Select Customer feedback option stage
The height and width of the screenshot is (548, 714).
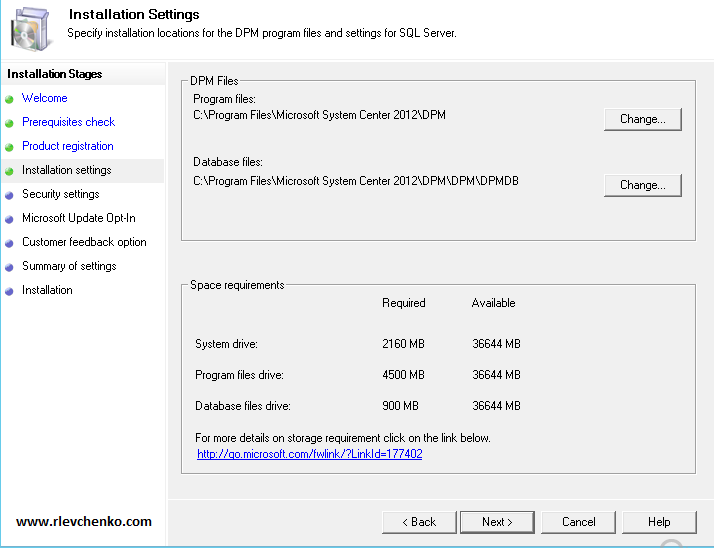pyautogui.click(x=84, y=242)
